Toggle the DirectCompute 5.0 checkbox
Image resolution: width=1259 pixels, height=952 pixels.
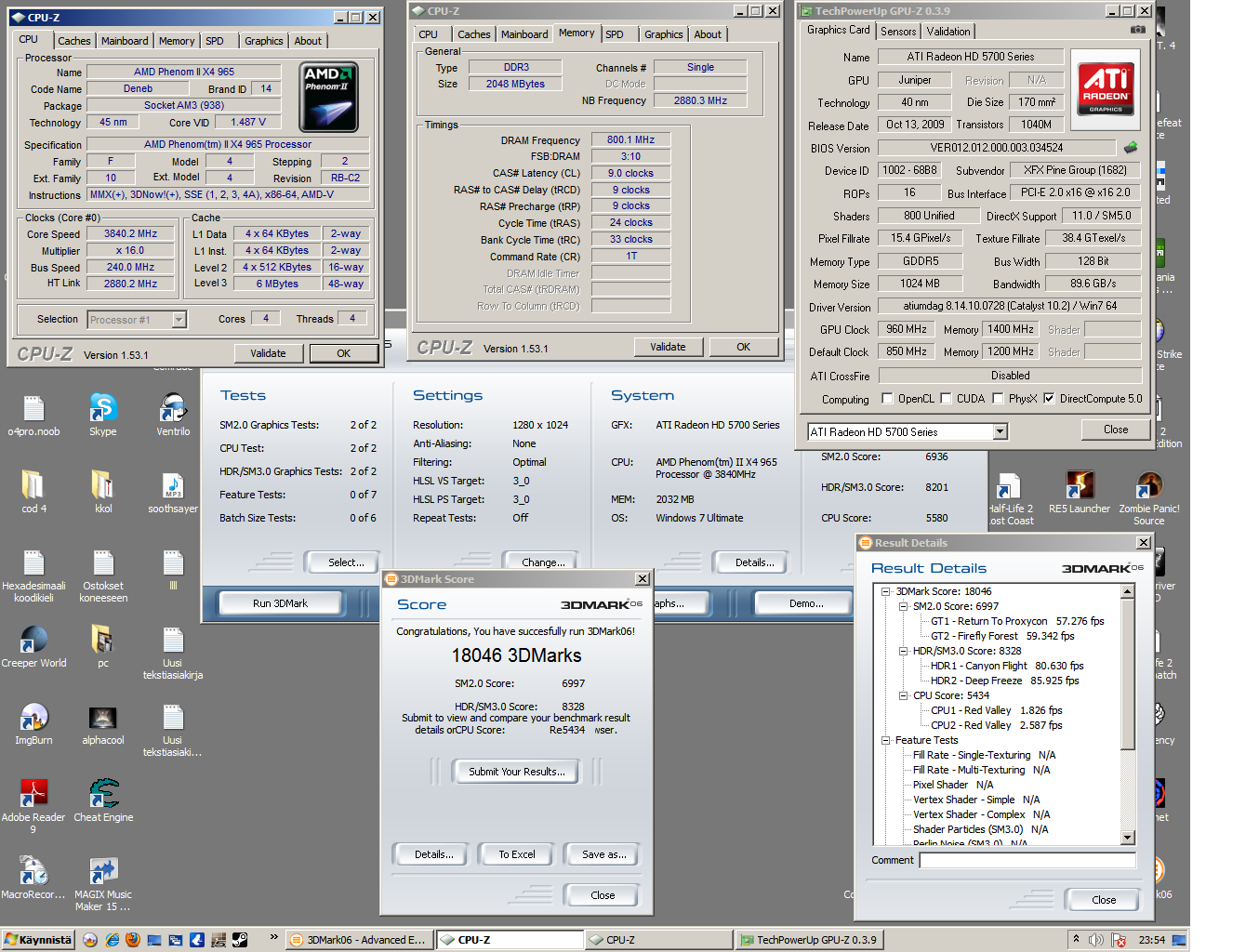(1049, 399)
